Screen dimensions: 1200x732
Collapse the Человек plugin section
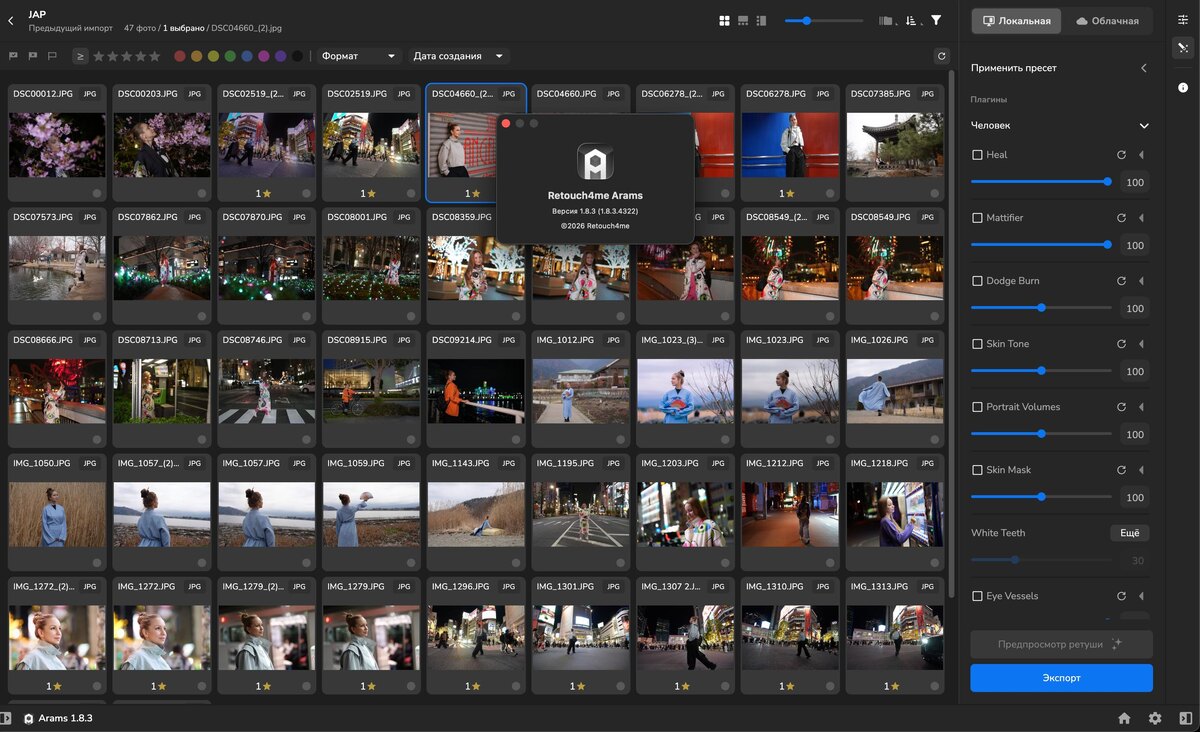click(1144, 126)
